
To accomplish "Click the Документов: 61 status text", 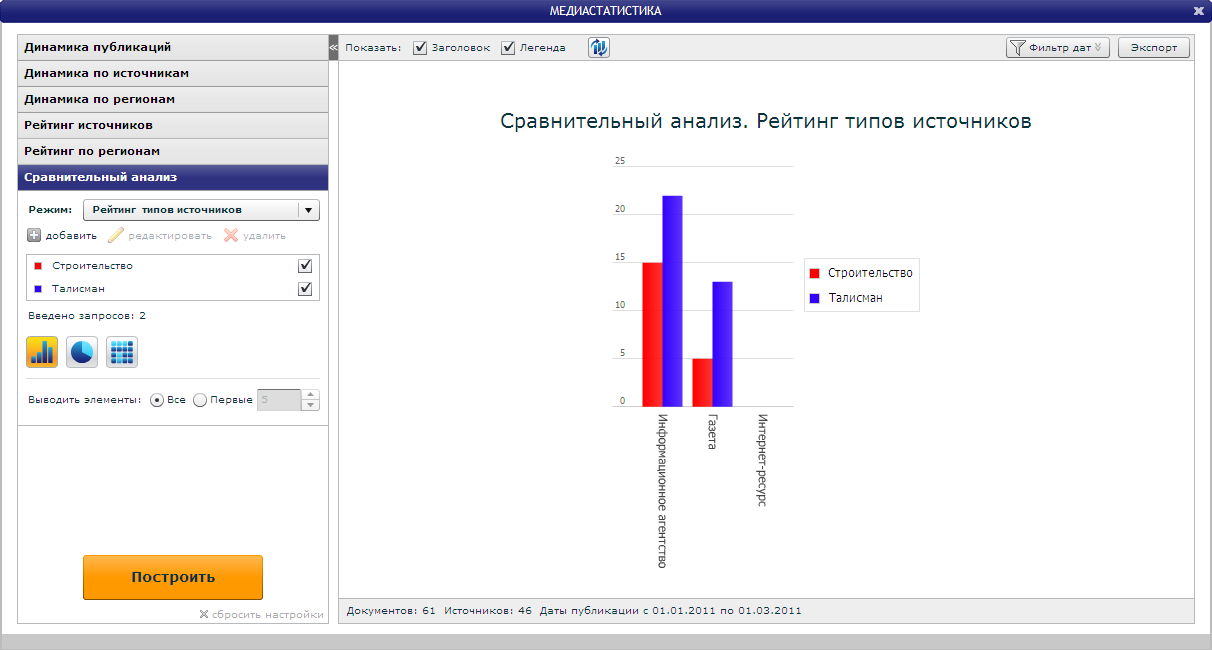I will [390, 610].
